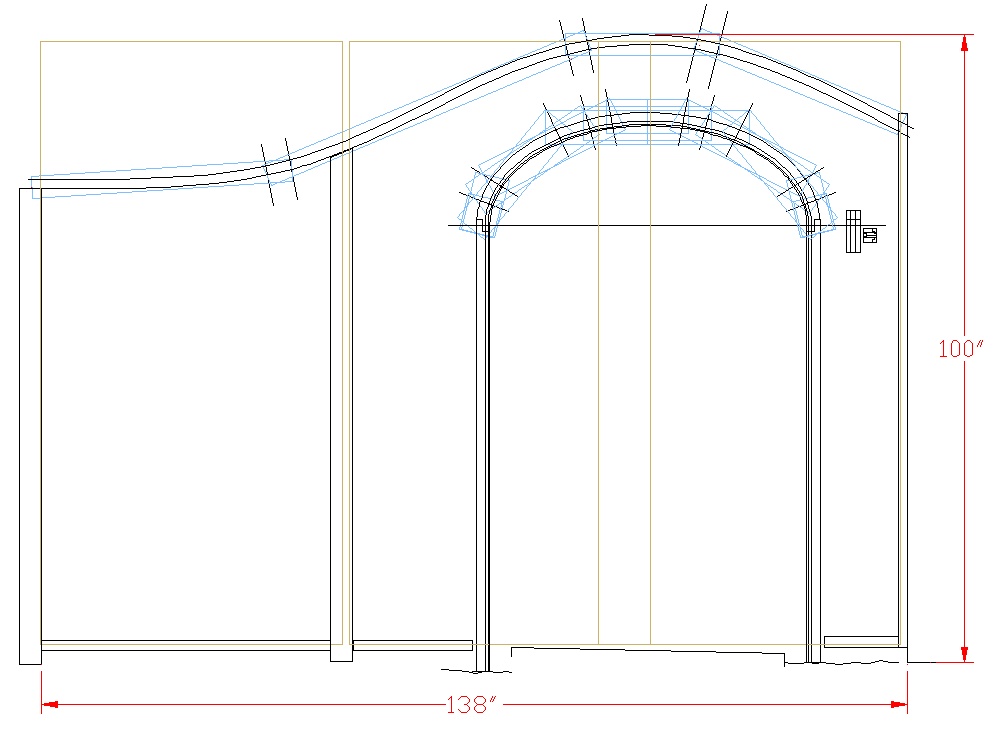Viewport: 1000px width, 731px height.
Task: Click the apex of the arched door header
Action: click(650, 123)
